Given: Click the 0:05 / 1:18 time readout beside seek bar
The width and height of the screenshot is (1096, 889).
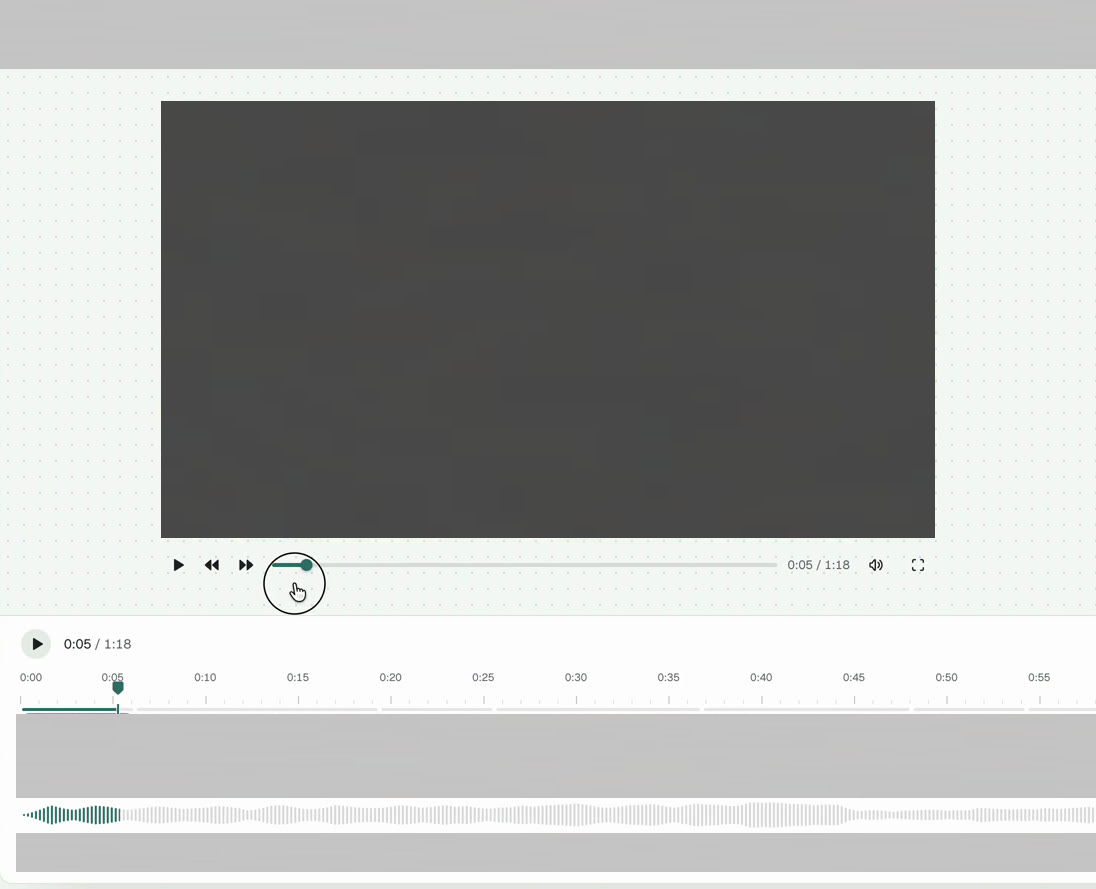Looking at the screenshot, I should click(819, 565).
